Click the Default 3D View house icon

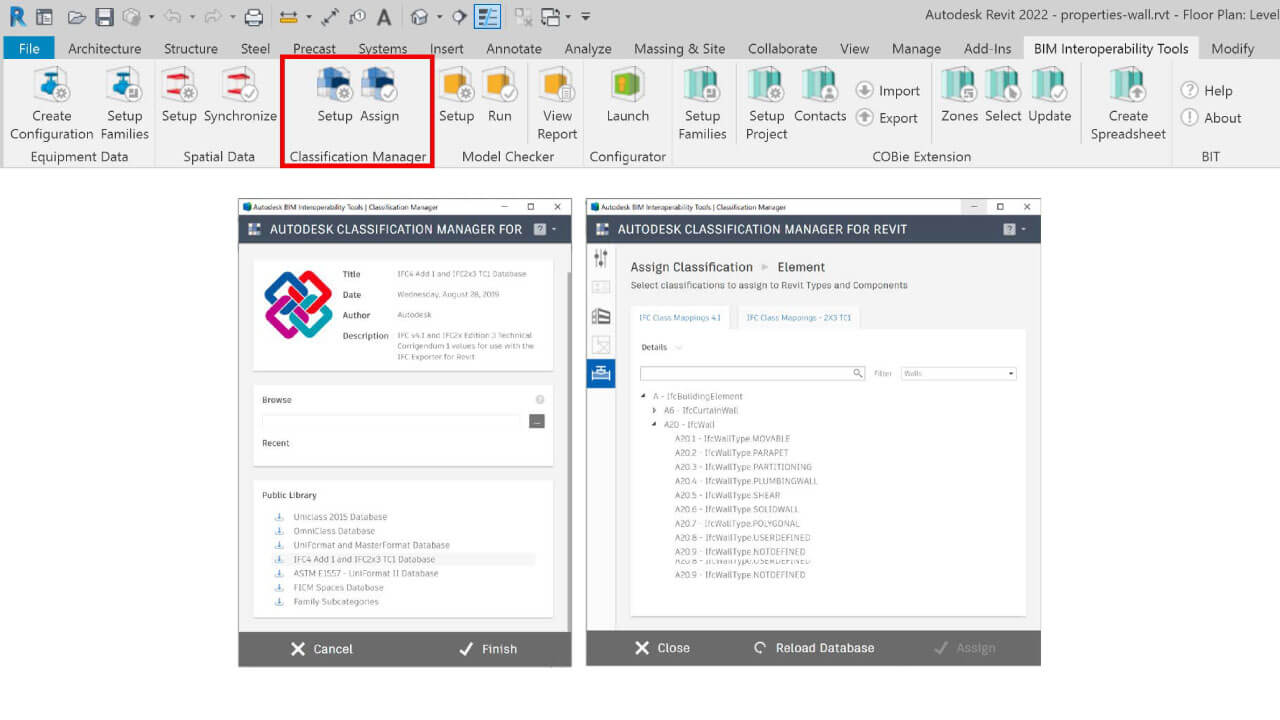point(420,17)
